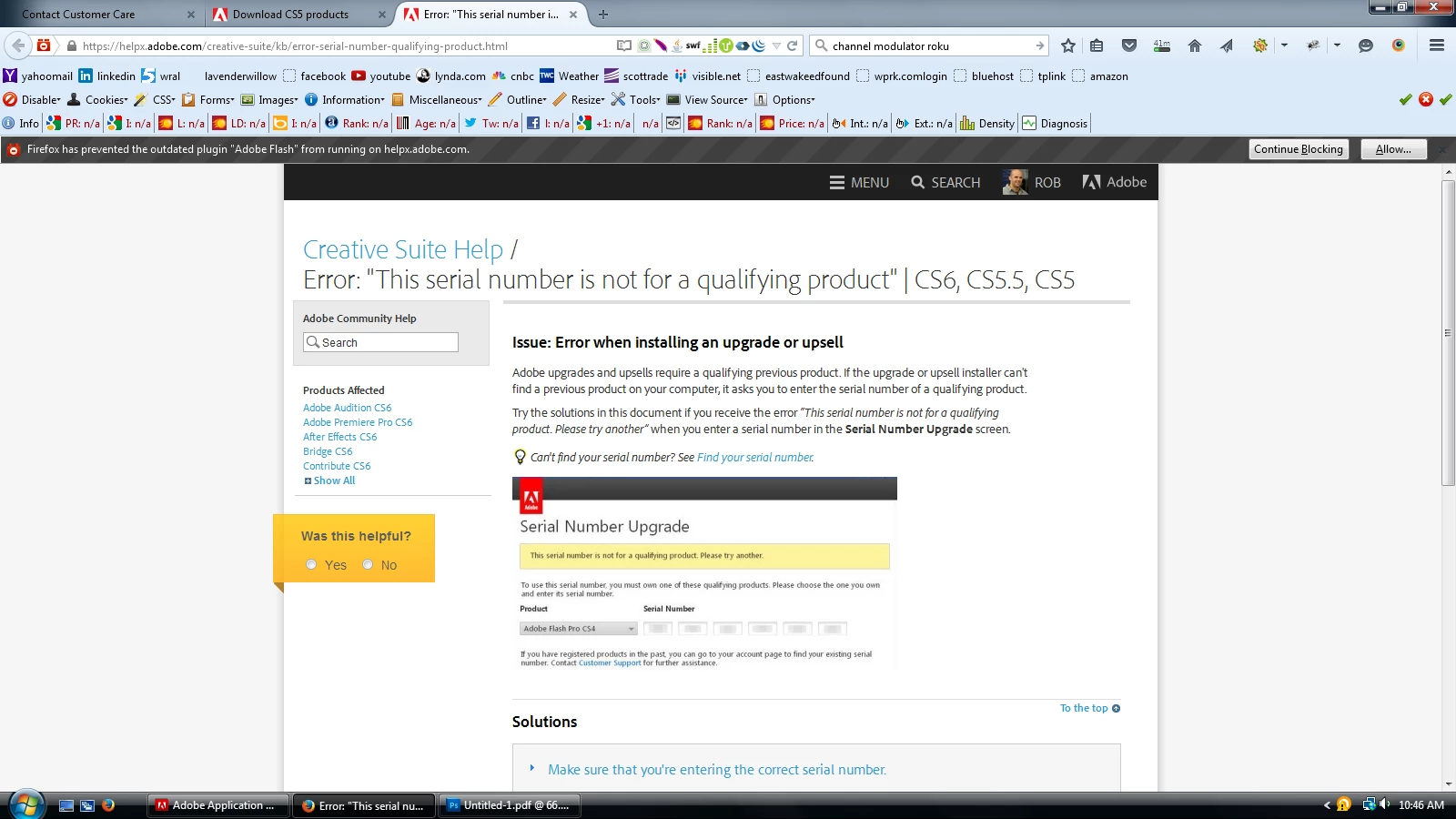Click Show desktop icon in taskbar
This screenshot has height=819, width=1456.
point(66,805)
